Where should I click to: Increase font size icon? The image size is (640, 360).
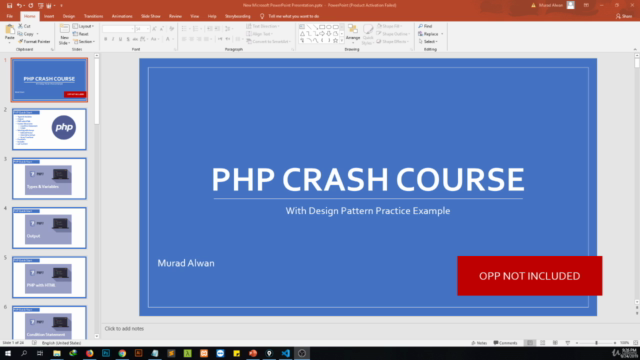click(x=154, y=29)
